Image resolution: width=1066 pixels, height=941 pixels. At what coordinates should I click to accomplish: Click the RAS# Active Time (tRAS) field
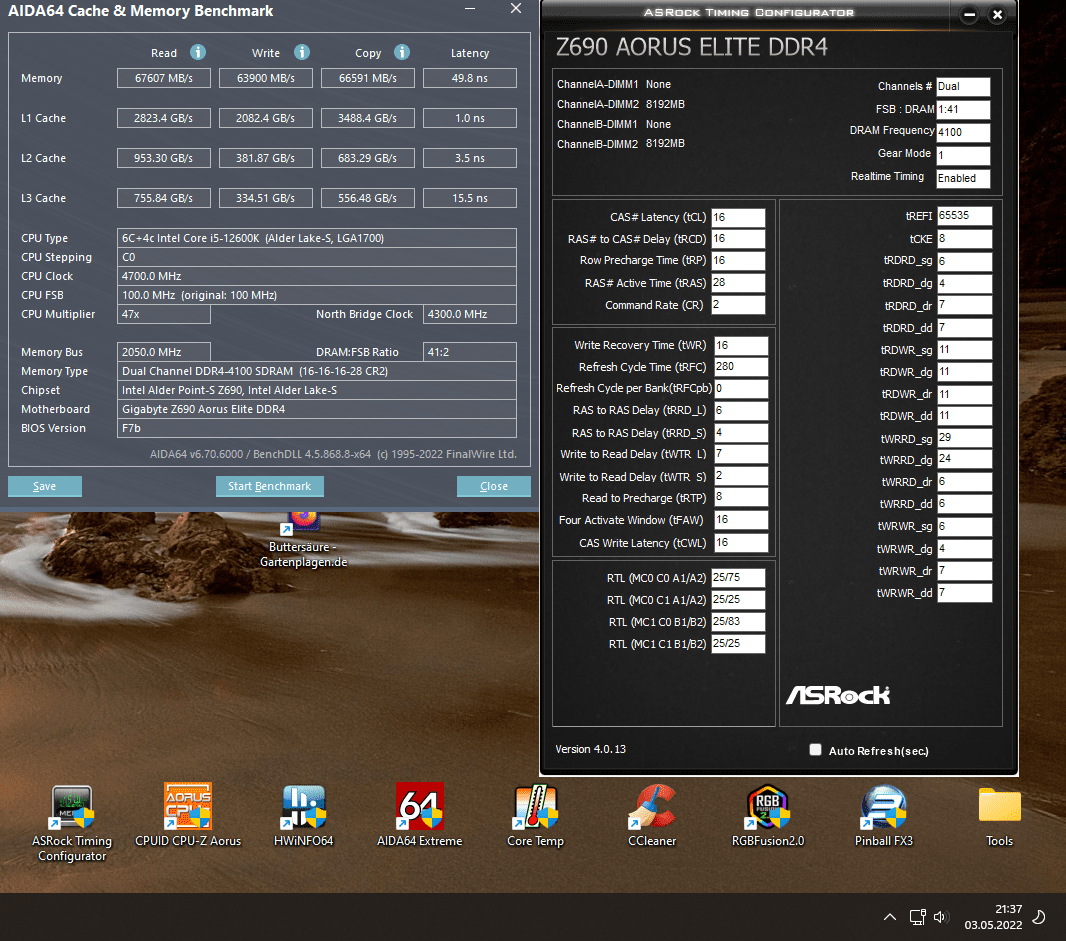738,282
